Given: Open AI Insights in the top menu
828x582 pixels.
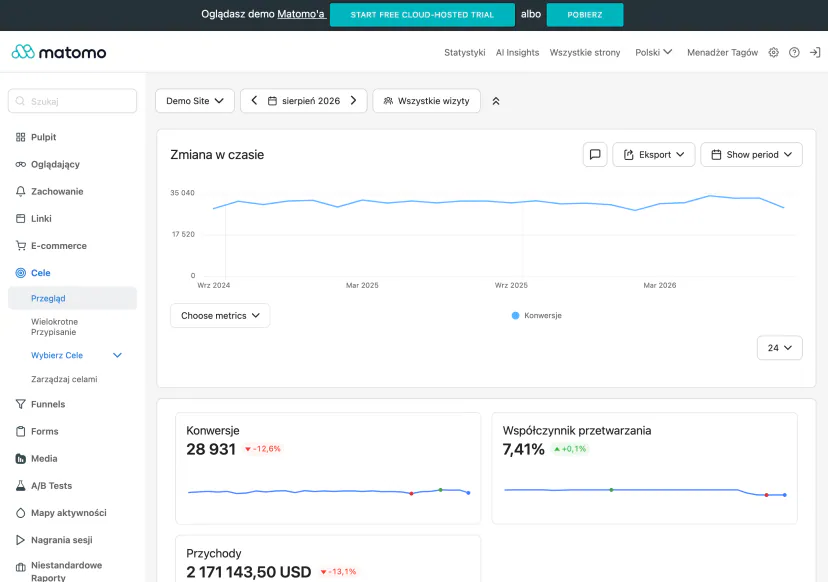Looking at the screenshot, I should 518,52.
